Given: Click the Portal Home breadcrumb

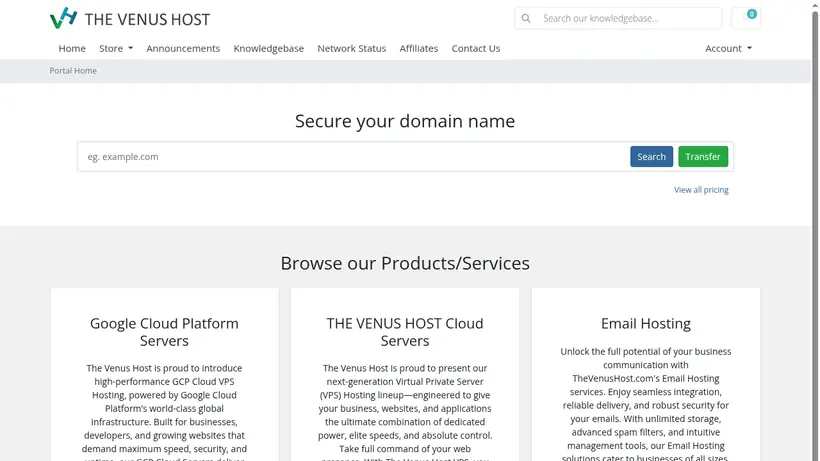Looking at the screenshot, I should click(73, 71).
